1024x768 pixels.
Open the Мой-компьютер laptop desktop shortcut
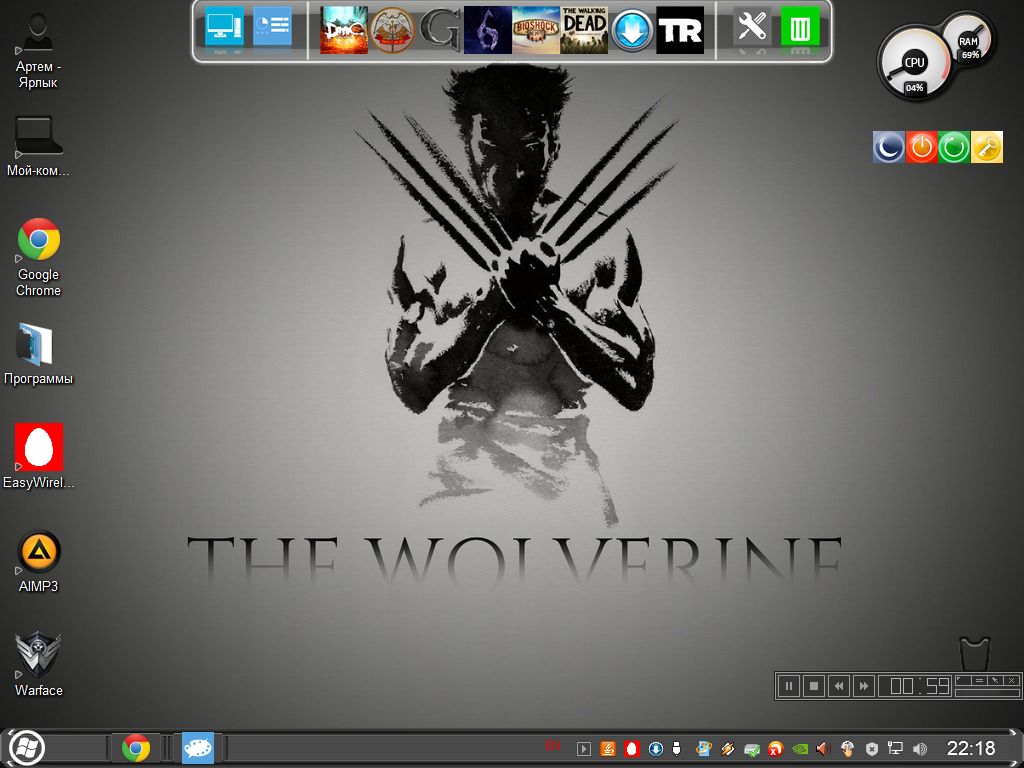[x=38, y=146]
